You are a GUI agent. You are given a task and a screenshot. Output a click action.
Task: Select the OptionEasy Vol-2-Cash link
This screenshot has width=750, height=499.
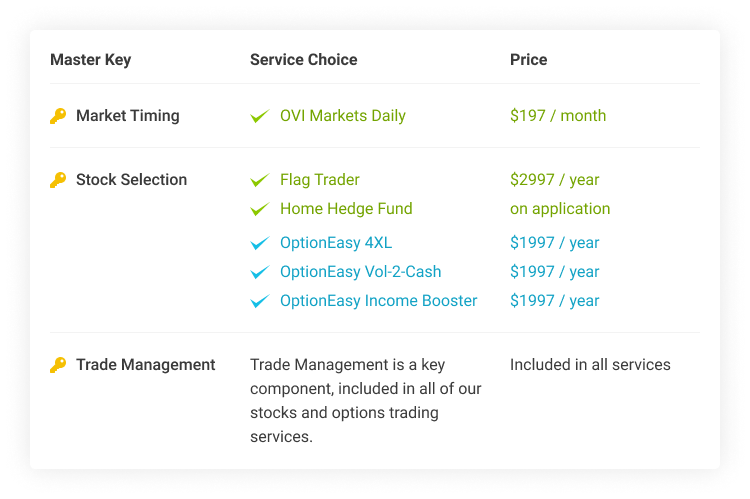tap(360, 272)
